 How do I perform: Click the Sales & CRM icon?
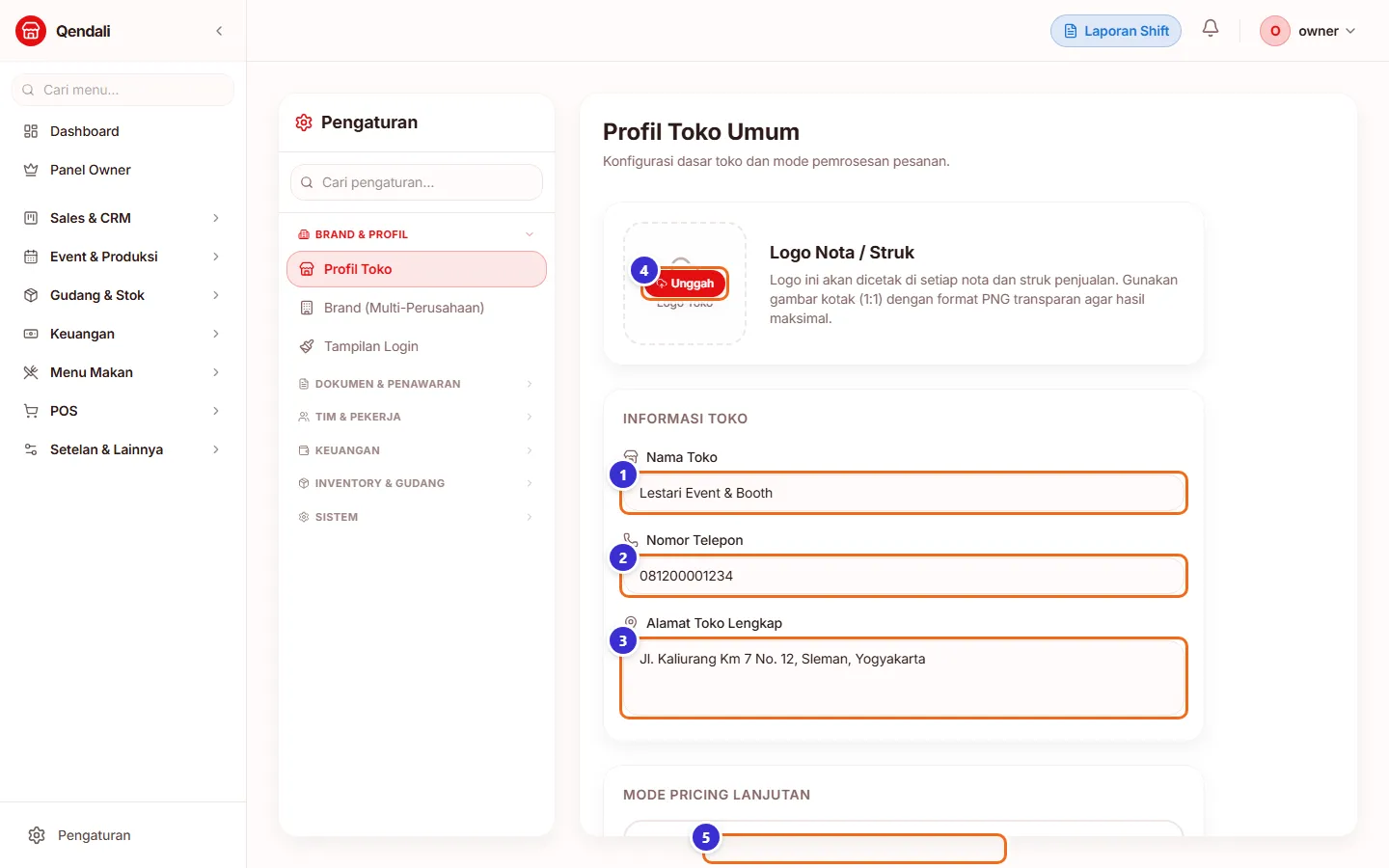coord(31,218)
